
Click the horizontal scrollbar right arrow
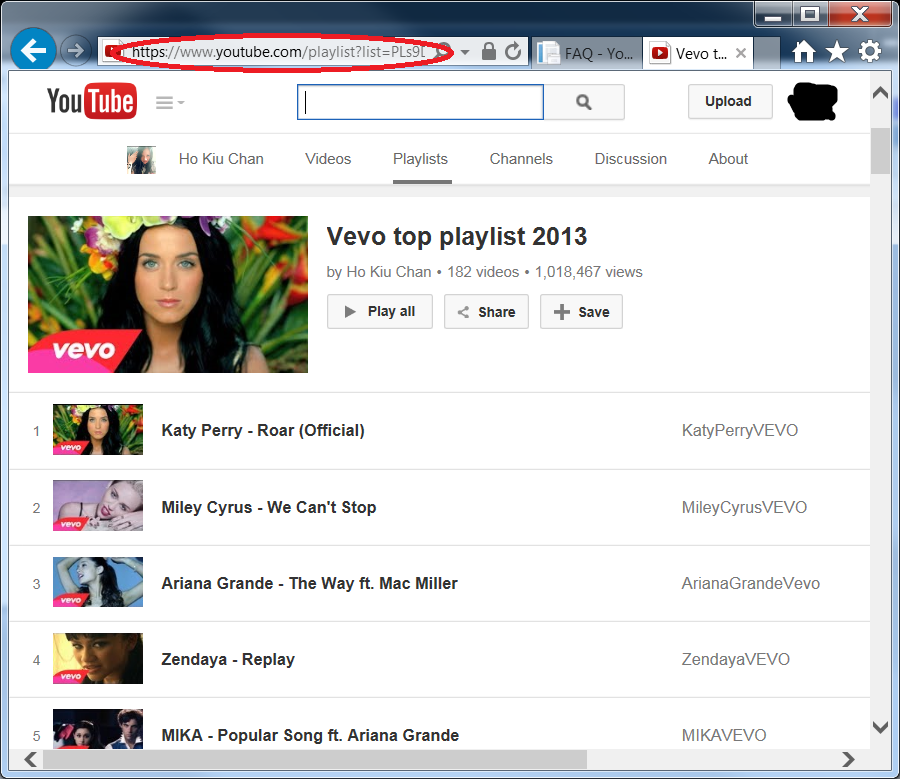(848, 759)
